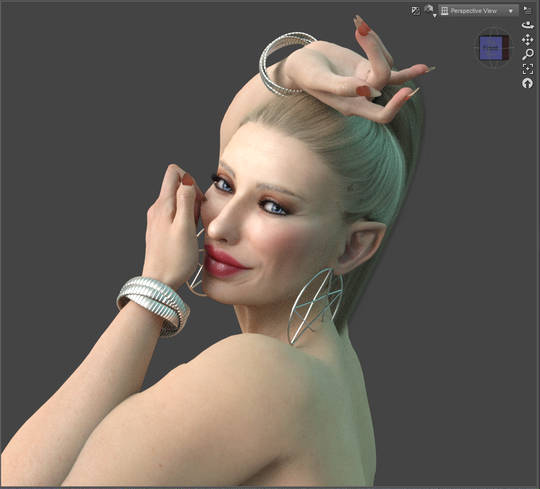Click the camera grid icon beside Perspective View
The width and height of the screenshot is (540, 489).
[x=445, y=11]
